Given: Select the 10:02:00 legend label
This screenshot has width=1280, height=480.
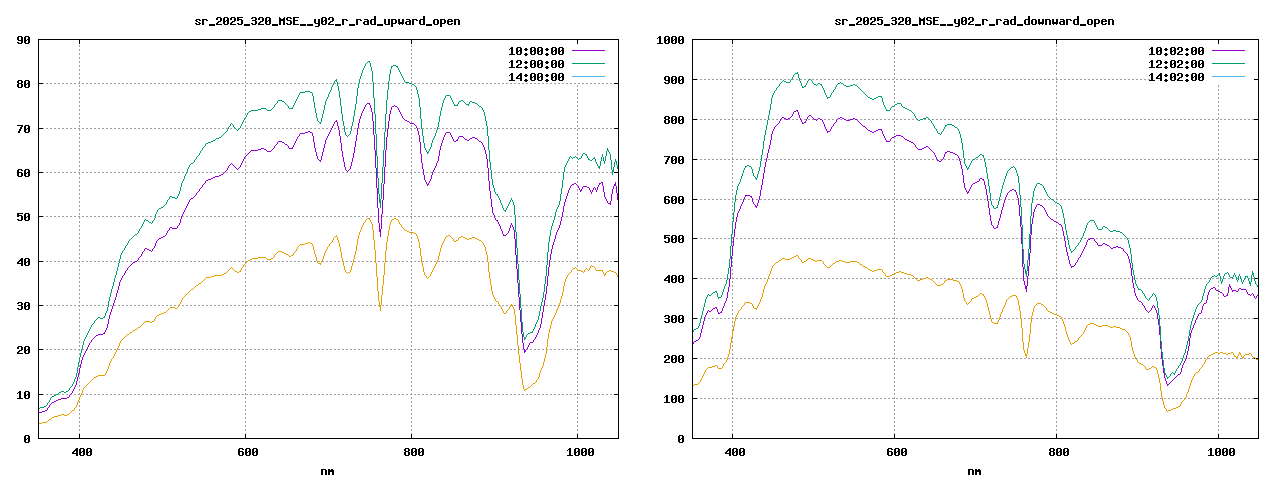Looking at the screenshot, I should pos(1176,51).
